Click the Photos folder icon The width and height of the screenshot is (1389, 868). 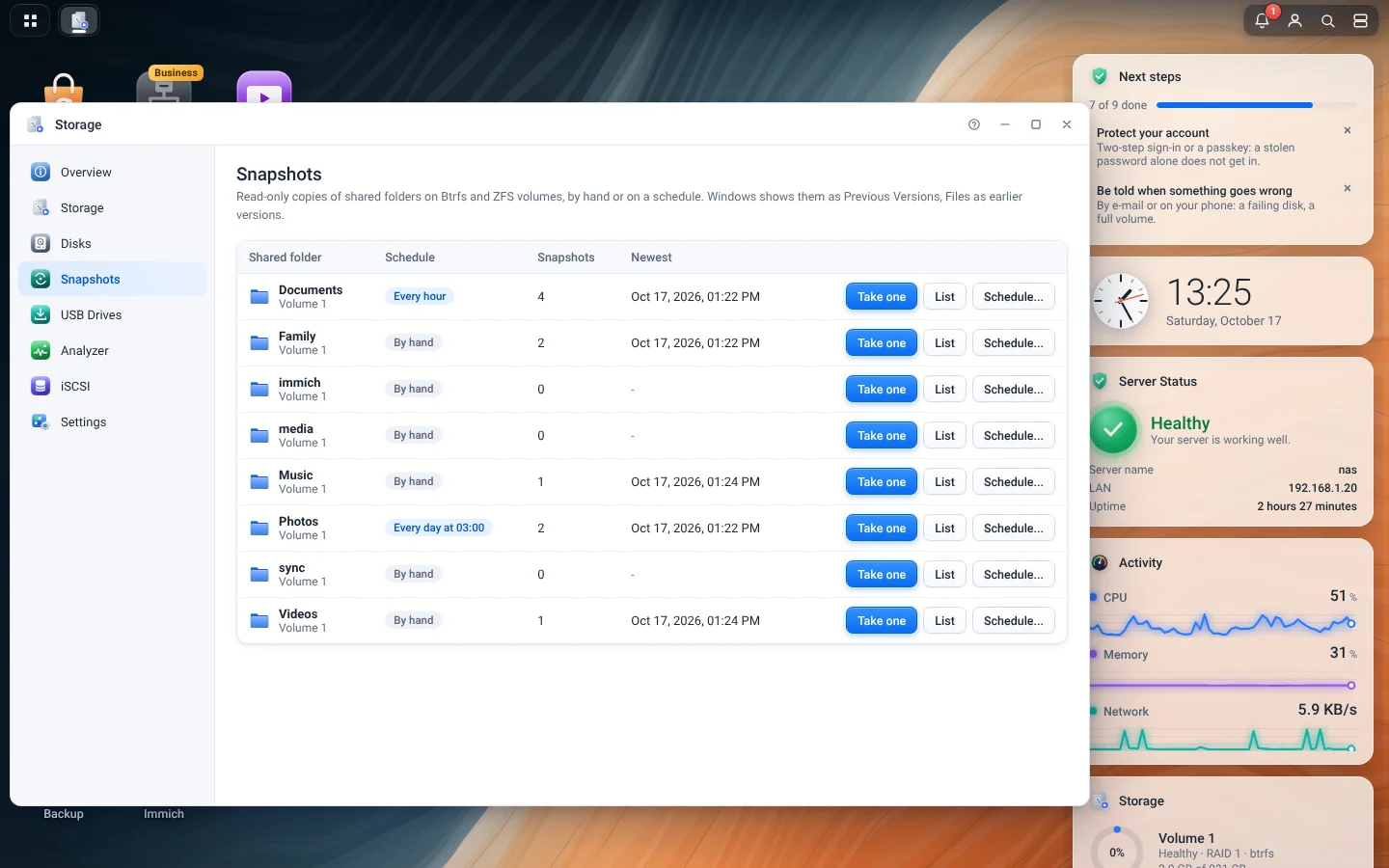click(259, 529)
